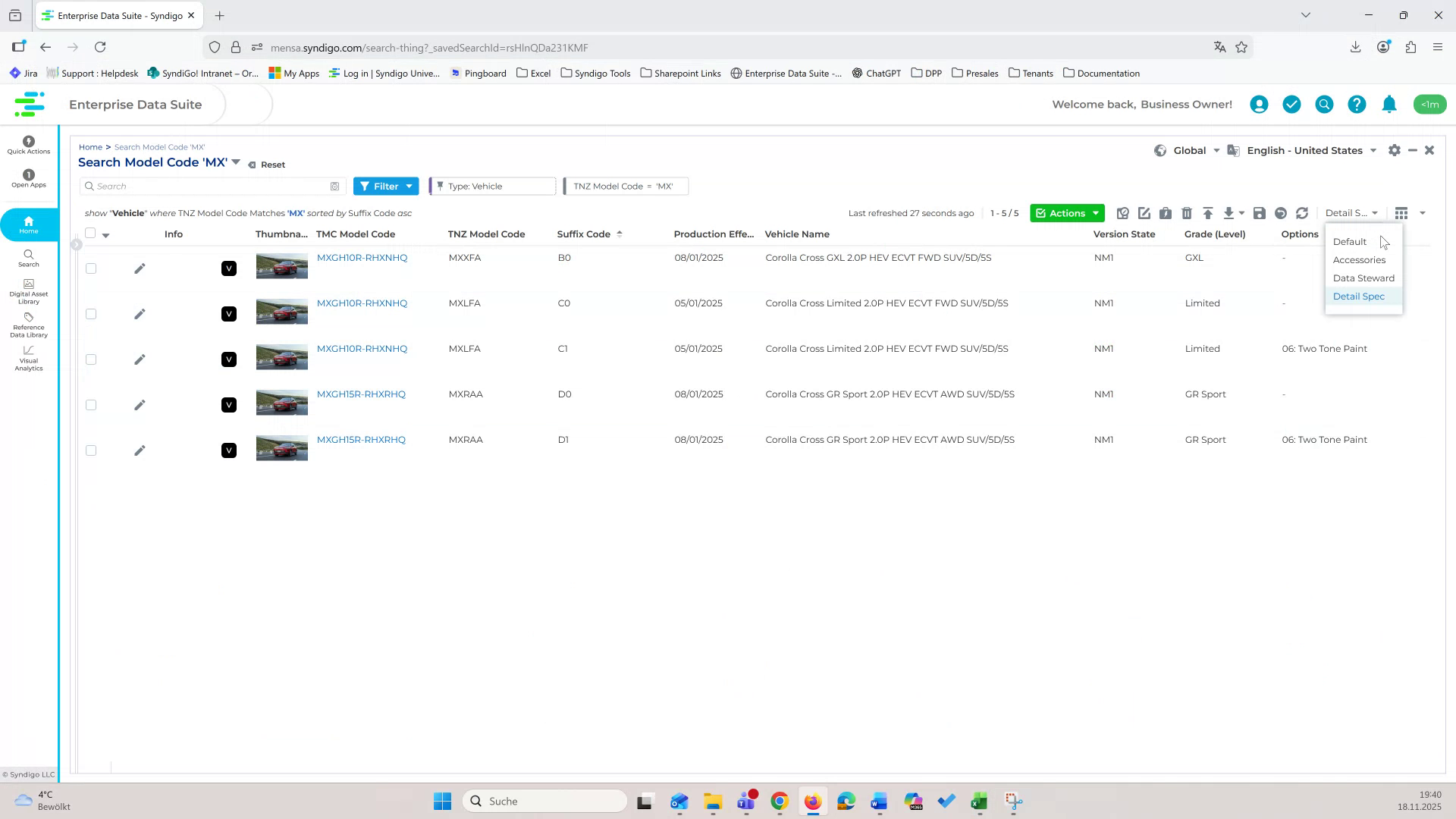This screenshot has height=819, width=1456.
Task: Check the checkbox for the MXRAA D1 row
Action: (x=91, y=450)
